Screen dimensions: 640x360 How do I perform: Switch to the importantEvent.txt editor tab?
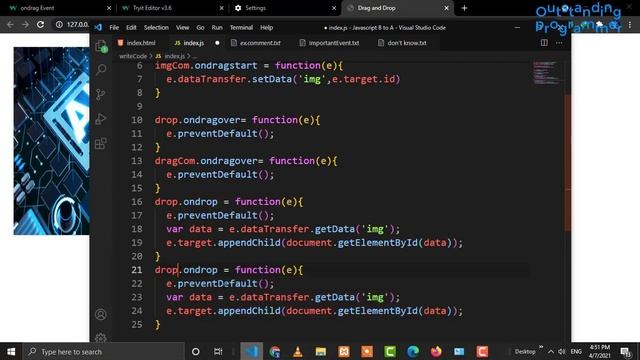[329, 42]
